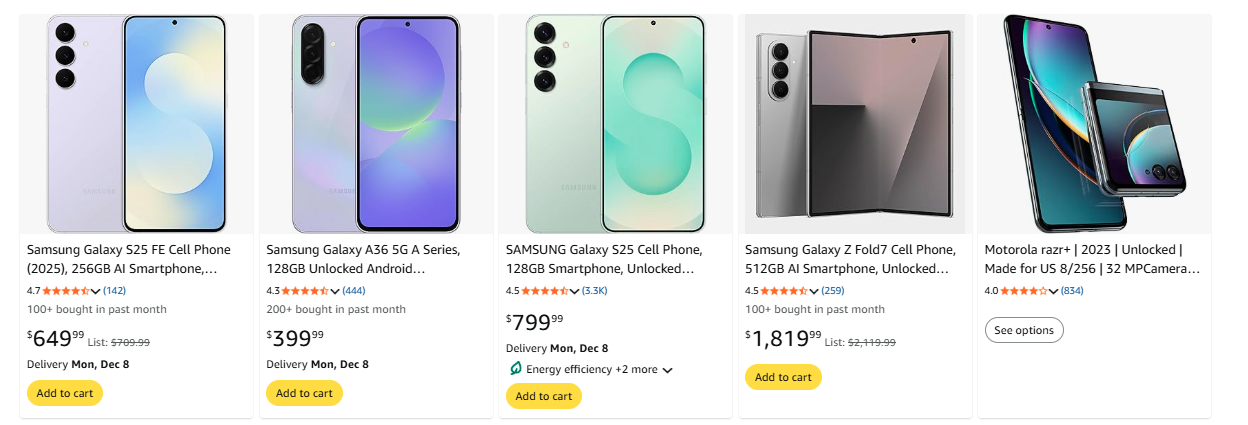Open the 3.3K reviews link
Image resolution: width=1248 pixels, height=425 pixels.
(594, 291)
